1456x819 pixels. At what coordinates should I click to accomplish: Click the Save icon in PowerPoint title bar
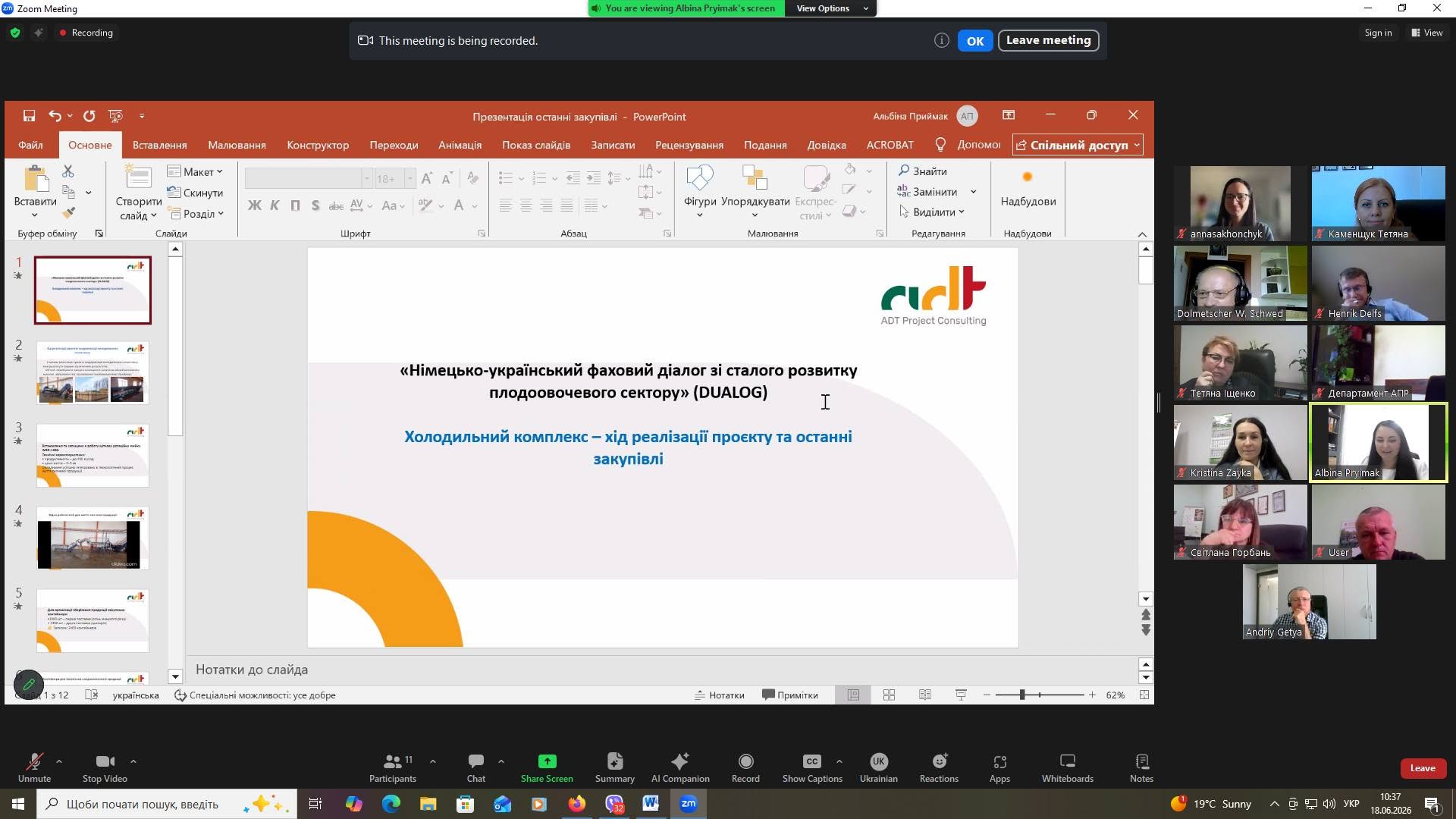pyautogui.click(x=29, y=116)
